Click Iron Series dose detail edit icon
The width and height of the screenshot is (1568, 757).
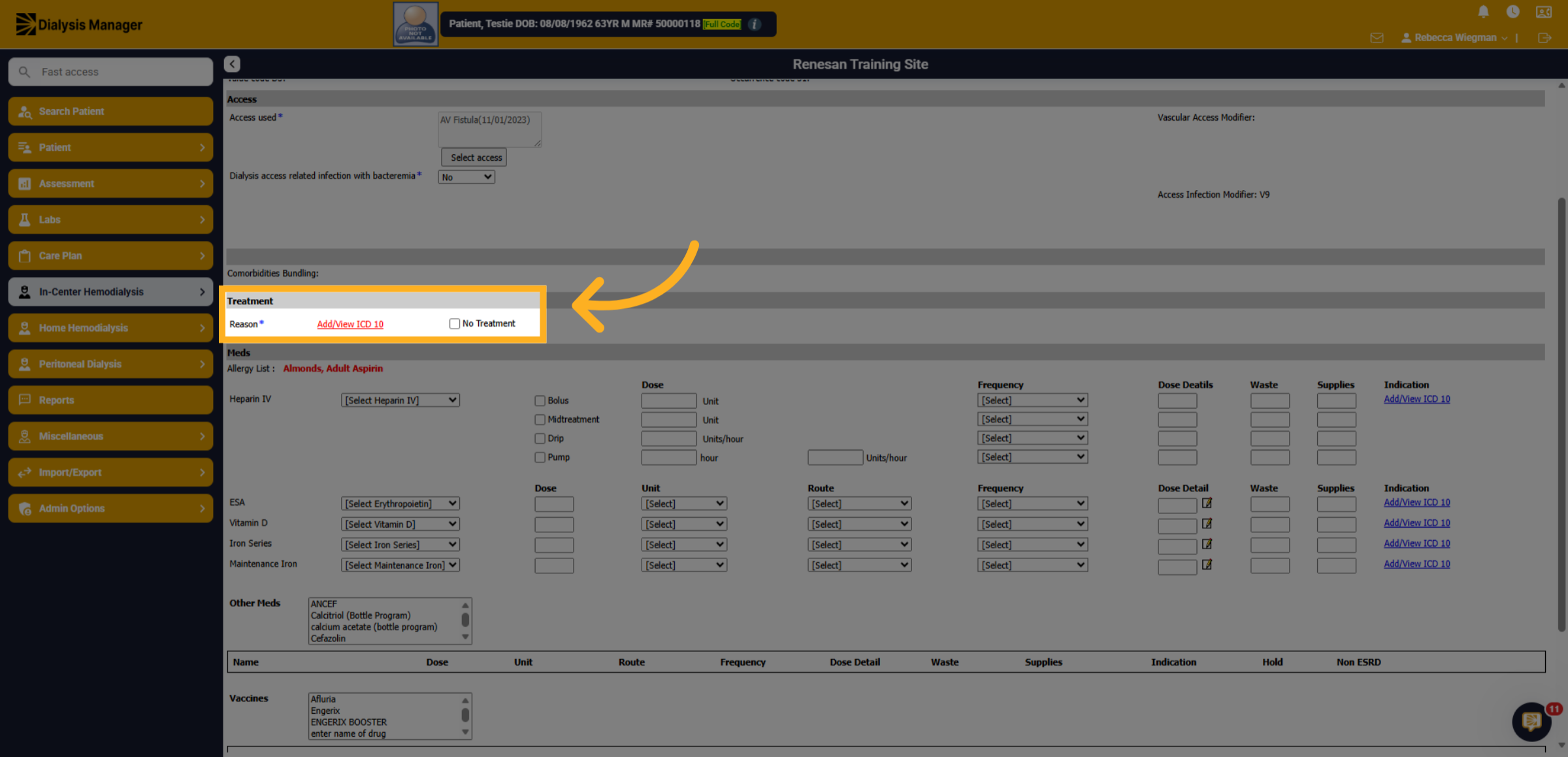(1207, 543)
